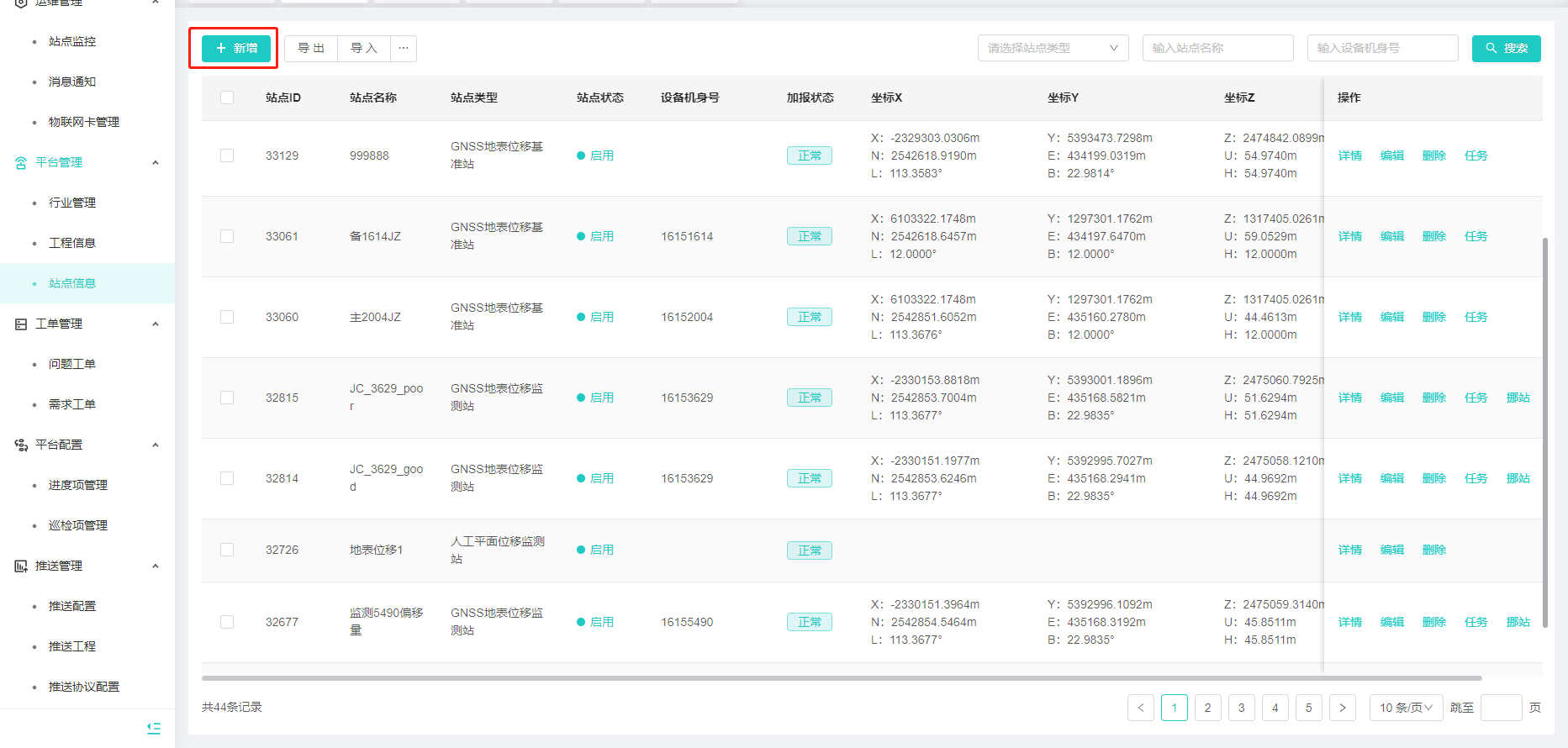Click the 推送管理 chart icon

(x=21, y=566)
